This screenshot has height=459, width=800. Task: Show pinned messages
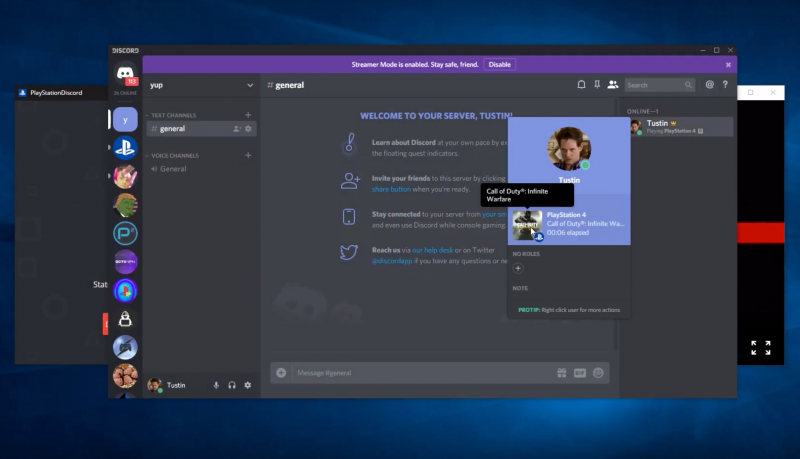pyautogui.click(x=597, y=85)
